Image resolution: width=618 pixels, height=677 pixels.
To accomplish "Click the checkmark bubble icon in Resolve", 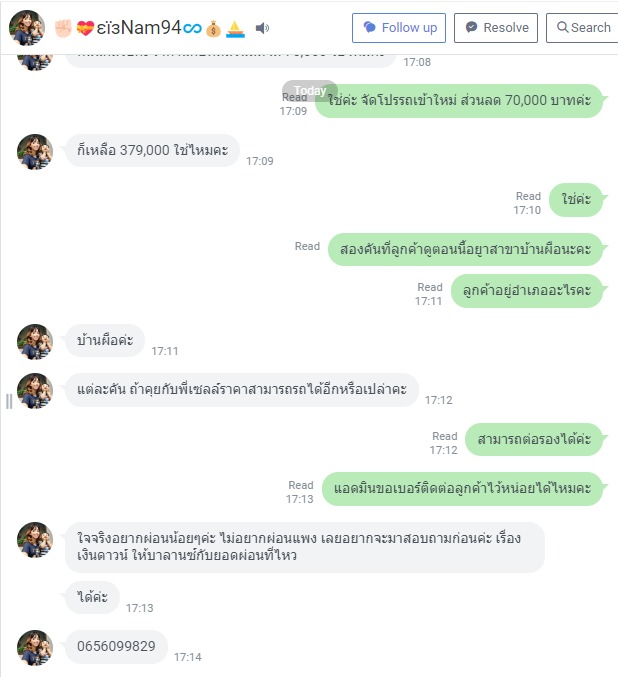I will (471, 27).
